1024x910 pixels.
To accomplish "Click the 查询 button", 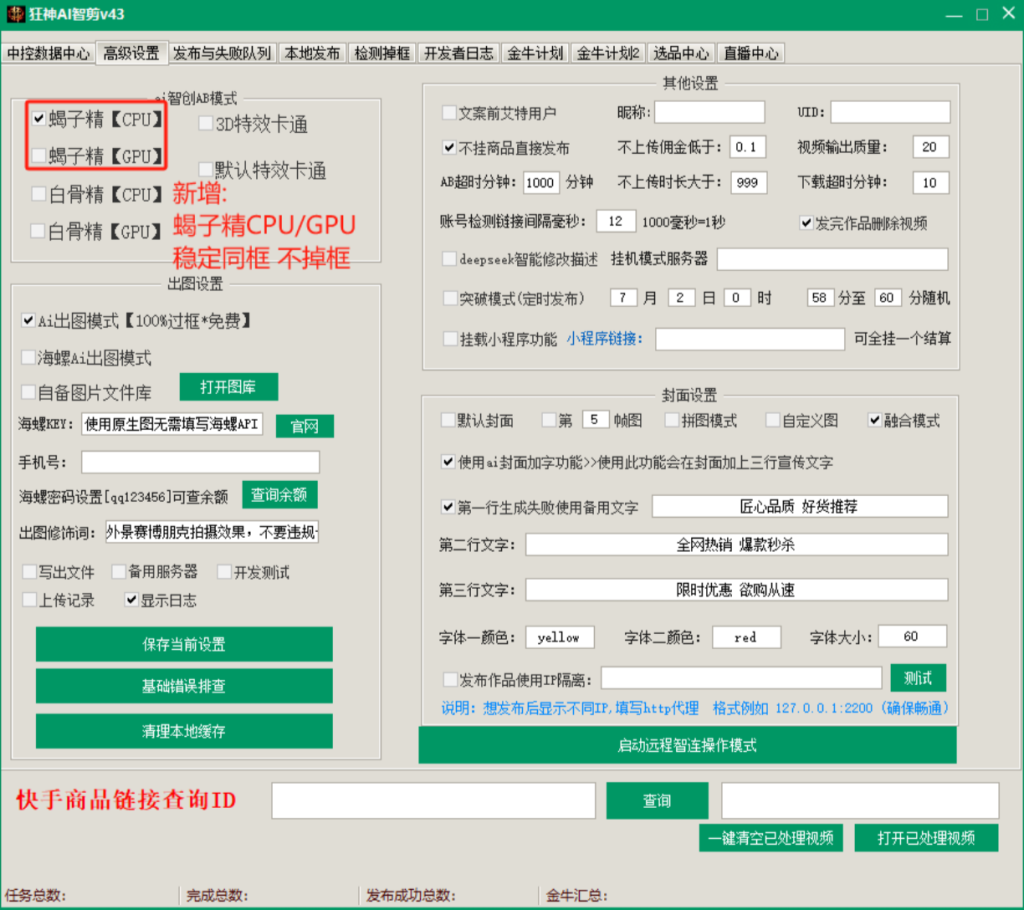I will click(x=657, y=801).
